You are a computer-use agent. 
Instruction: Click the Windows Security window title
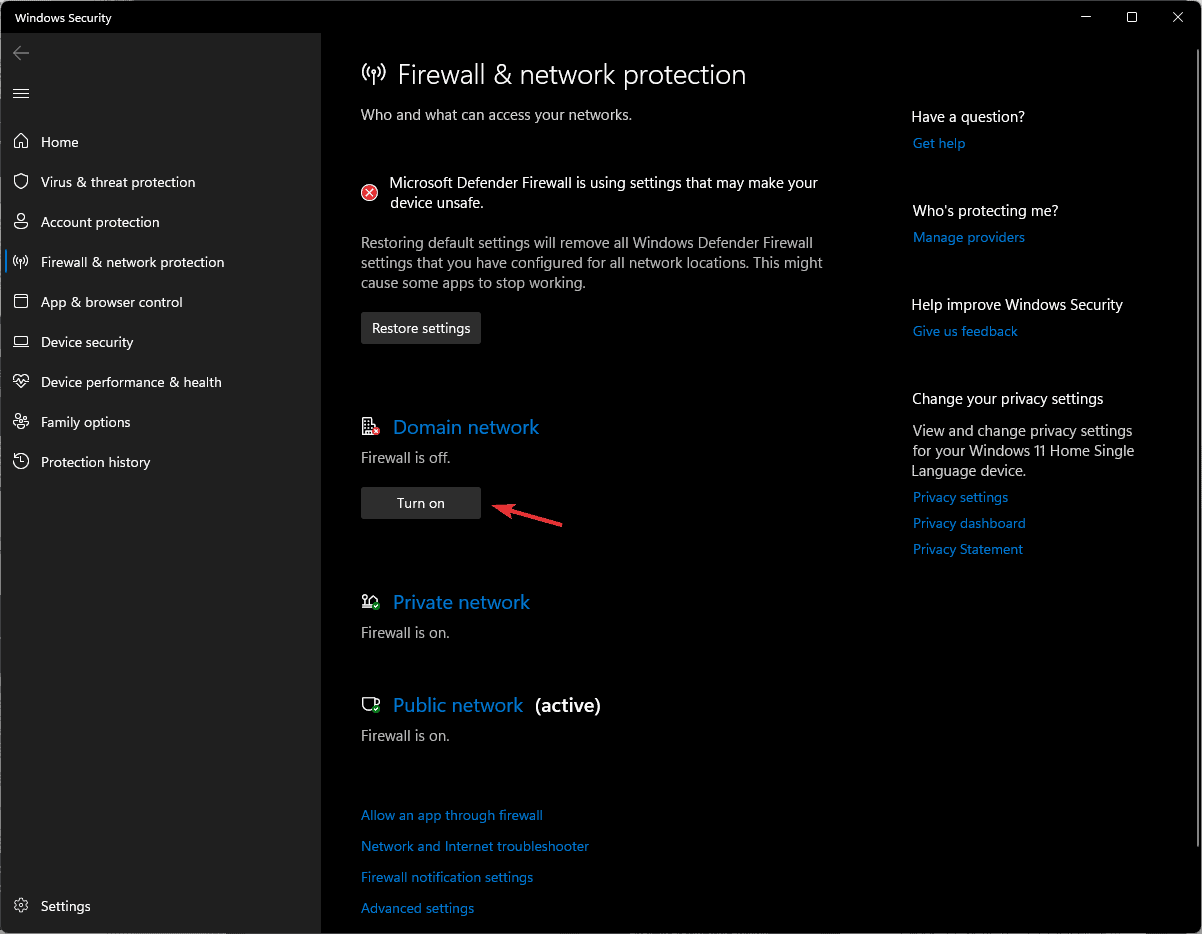[63, 18]
